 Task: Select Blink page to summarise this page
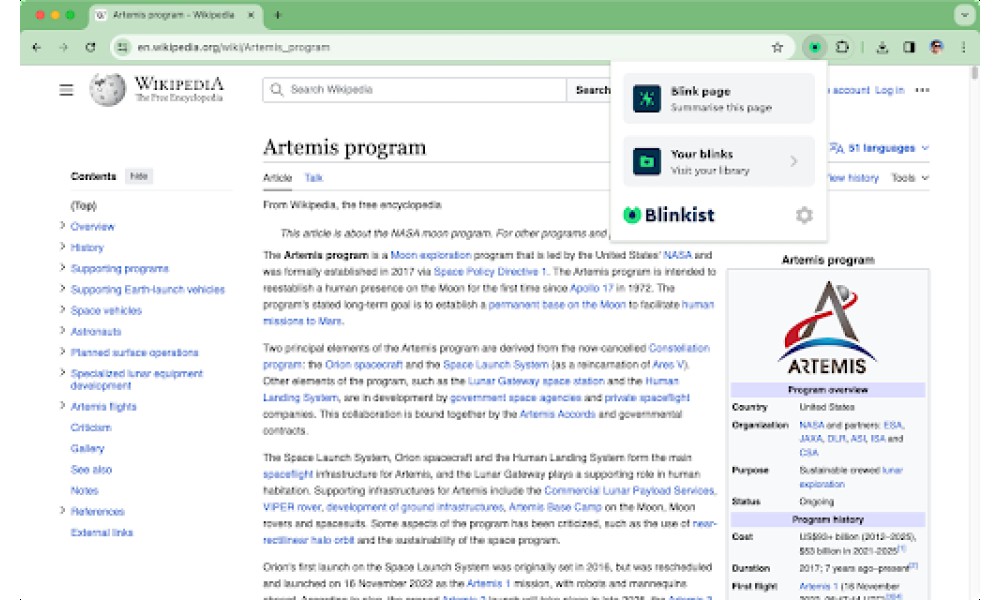(719, 99)
